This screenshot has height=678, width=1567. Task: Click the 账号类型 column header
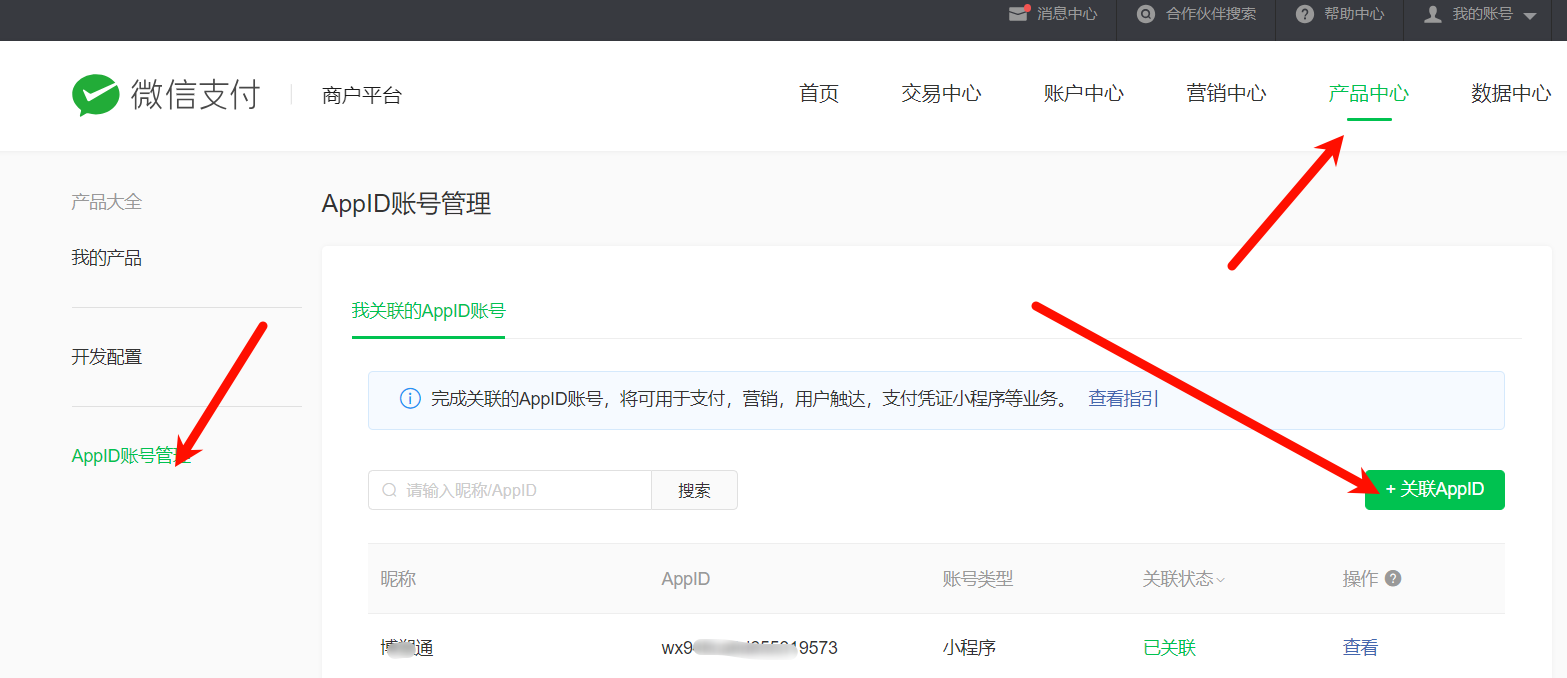coord(978,579)
